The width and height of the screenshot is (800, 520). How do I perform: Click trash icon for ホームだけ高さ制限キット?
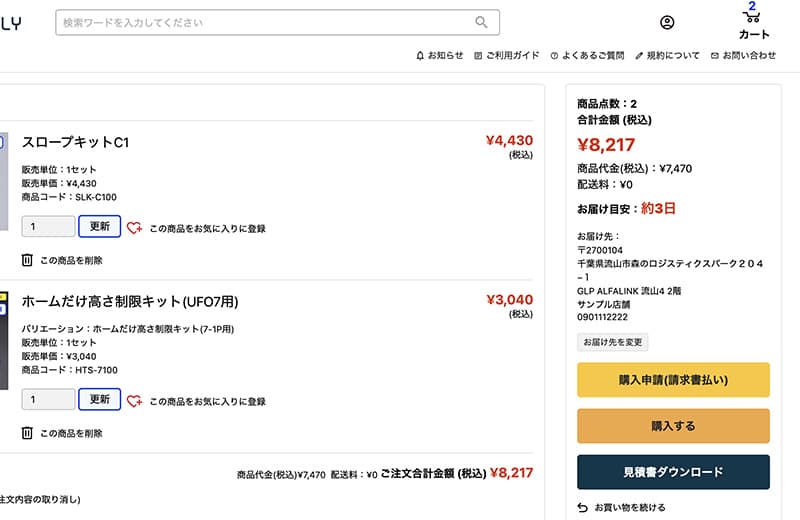[x=27, y=433]
